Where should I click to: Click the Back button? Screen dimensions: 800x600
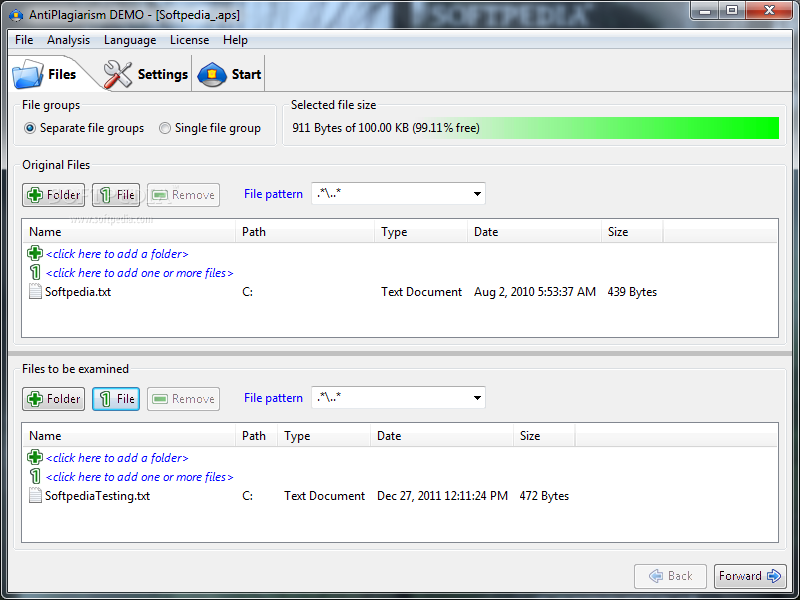coord(670,576)
